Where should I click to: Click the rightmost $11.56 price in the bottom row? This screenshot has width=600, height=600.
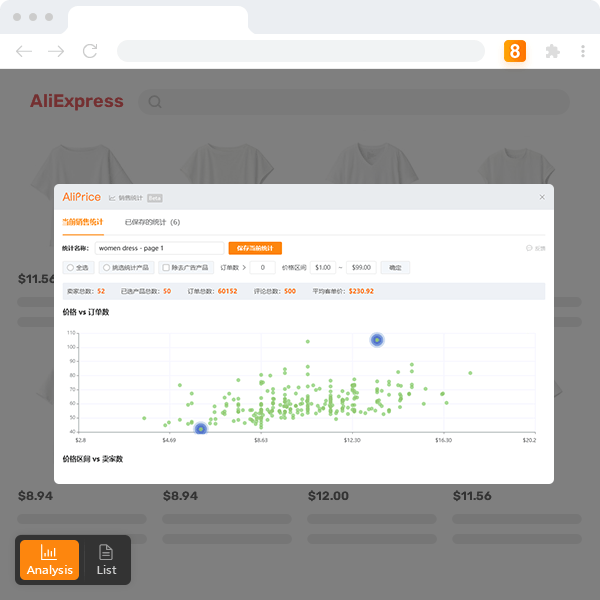point(472,496)
